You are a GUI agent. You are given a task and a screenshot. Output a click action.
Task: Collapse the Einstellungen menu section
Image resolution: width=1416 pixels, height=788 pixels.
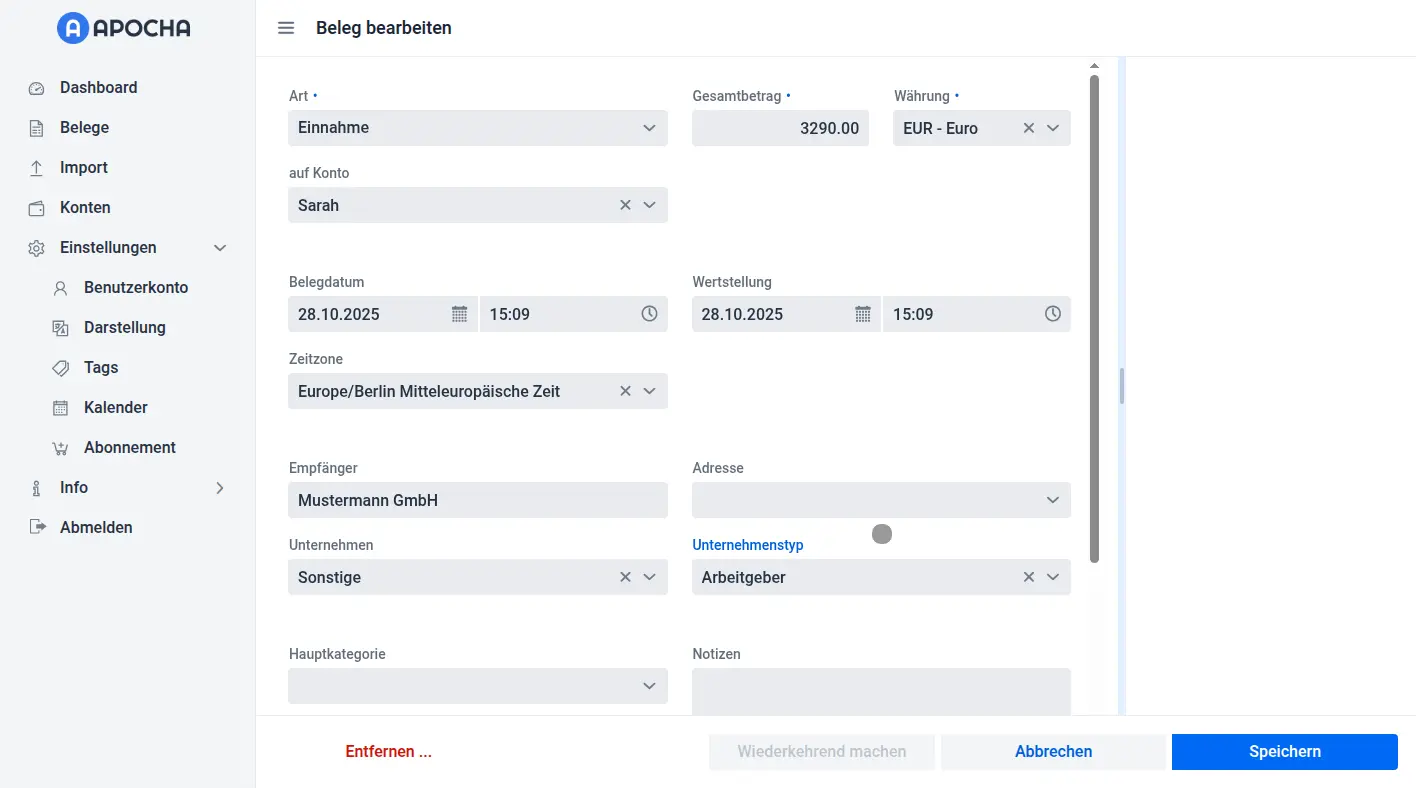220,248
